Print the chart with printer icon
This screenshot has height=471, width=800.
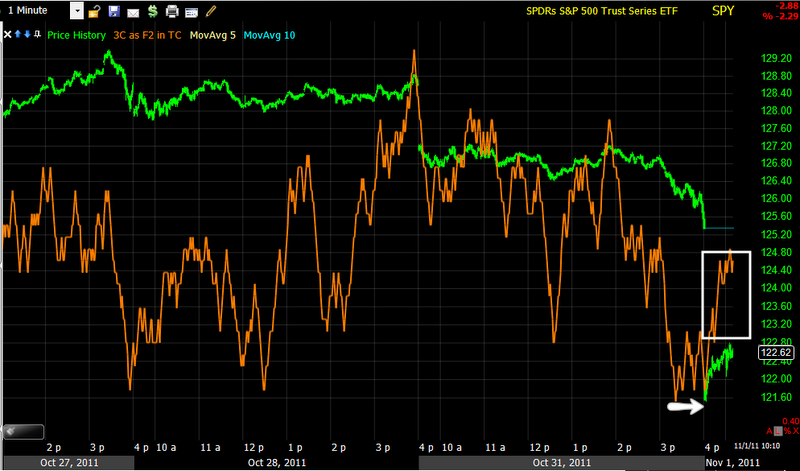[172, 11]
